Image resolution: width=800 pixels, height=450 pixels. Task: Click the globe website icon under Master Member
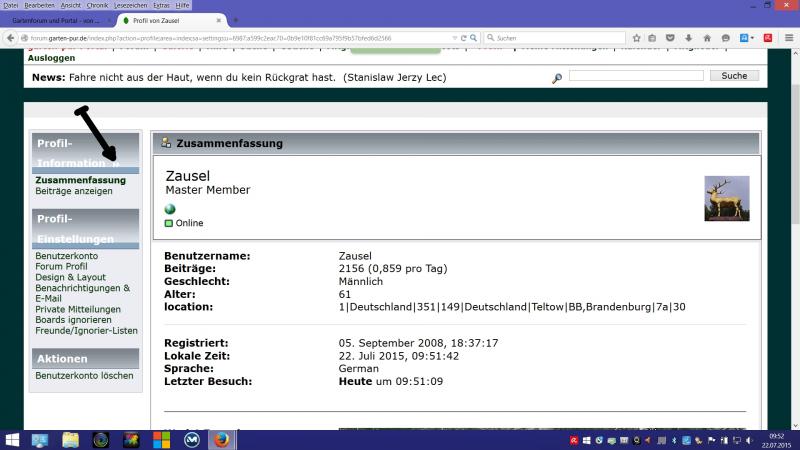tap(170, 209)
